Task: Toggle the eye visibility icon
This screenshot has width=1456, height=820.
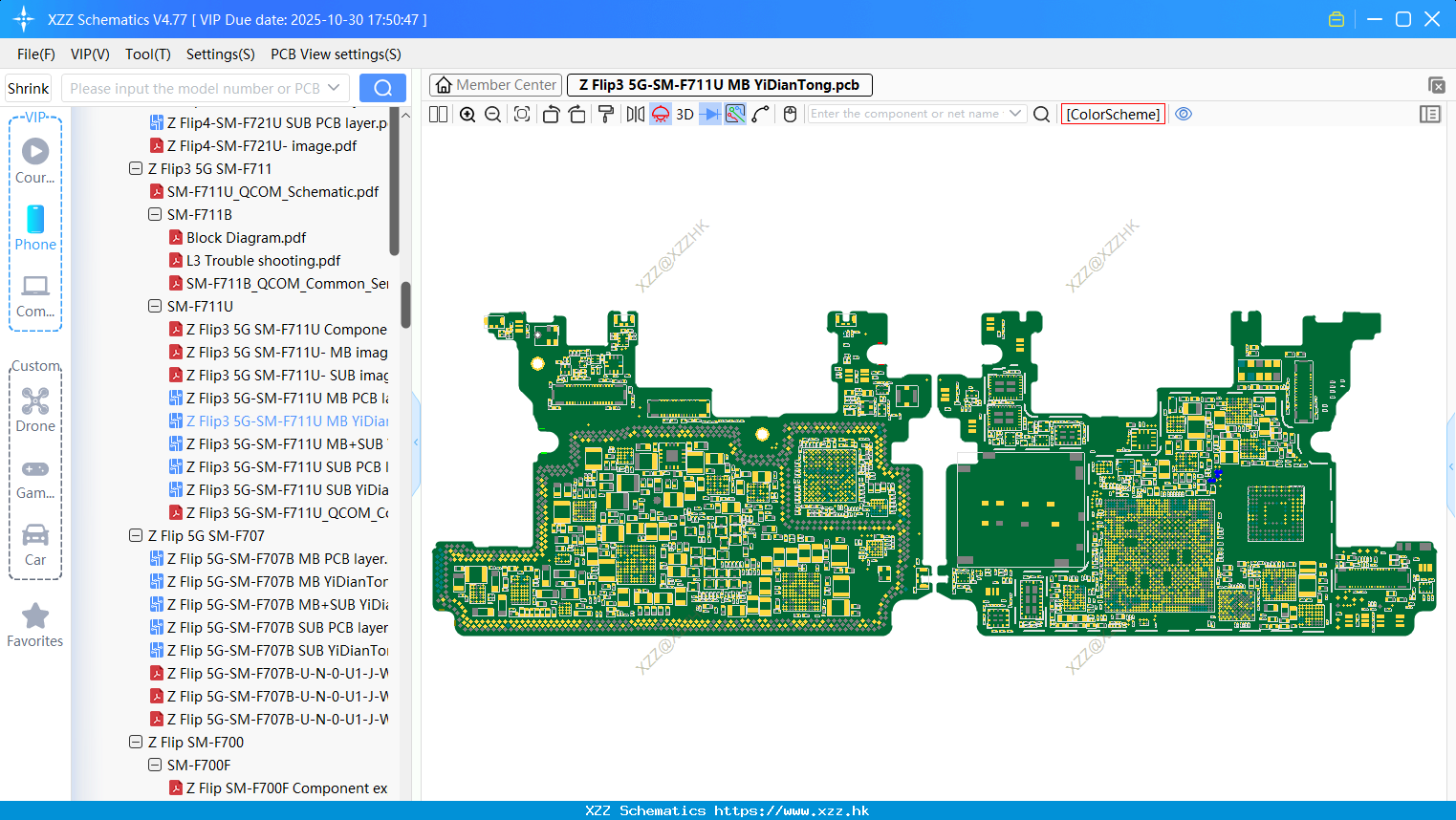Action: click(x=1184, y=114)
